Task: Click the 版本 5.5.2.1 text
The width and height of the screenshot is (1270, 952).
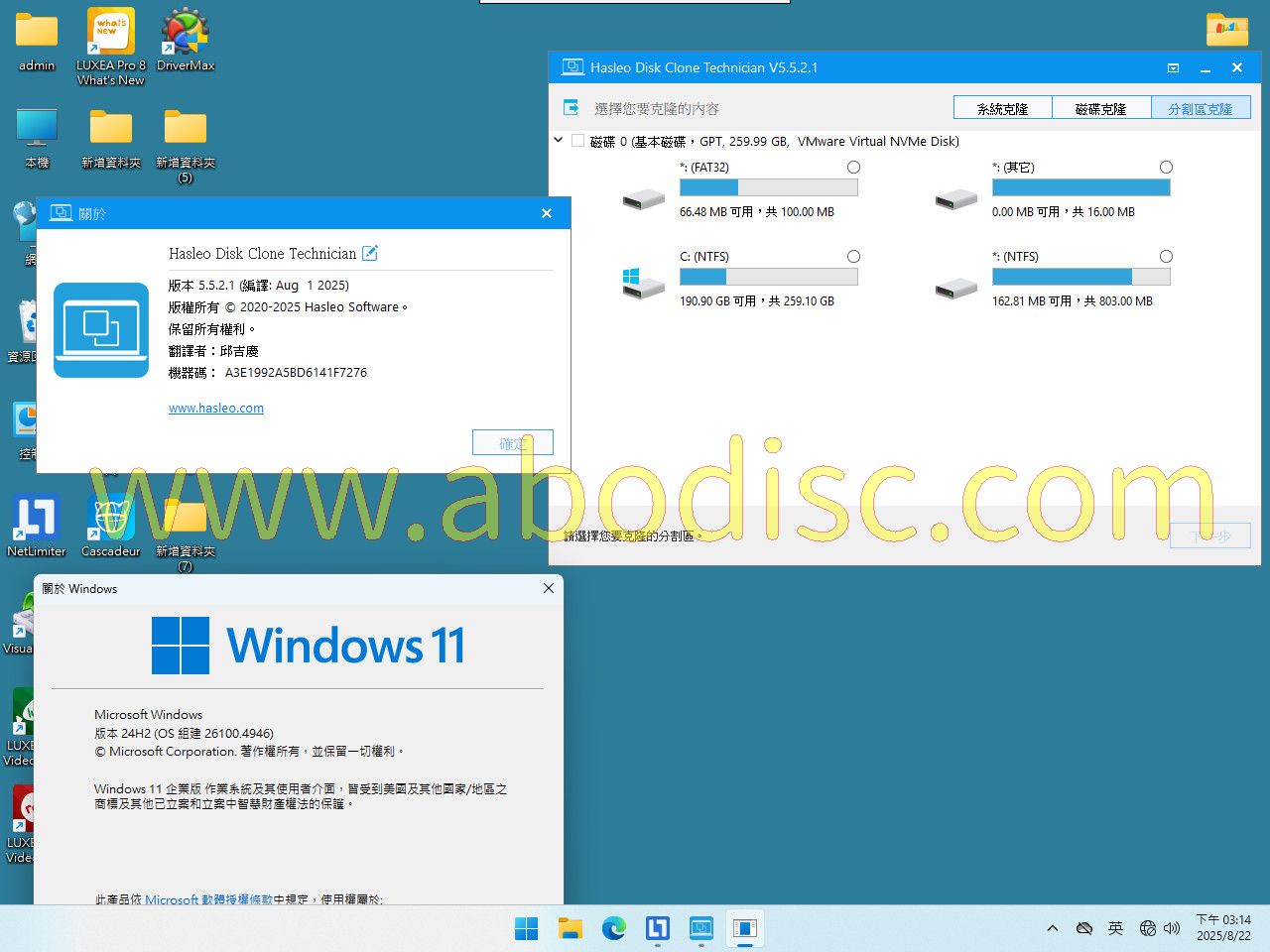Action: coord(259,286)
